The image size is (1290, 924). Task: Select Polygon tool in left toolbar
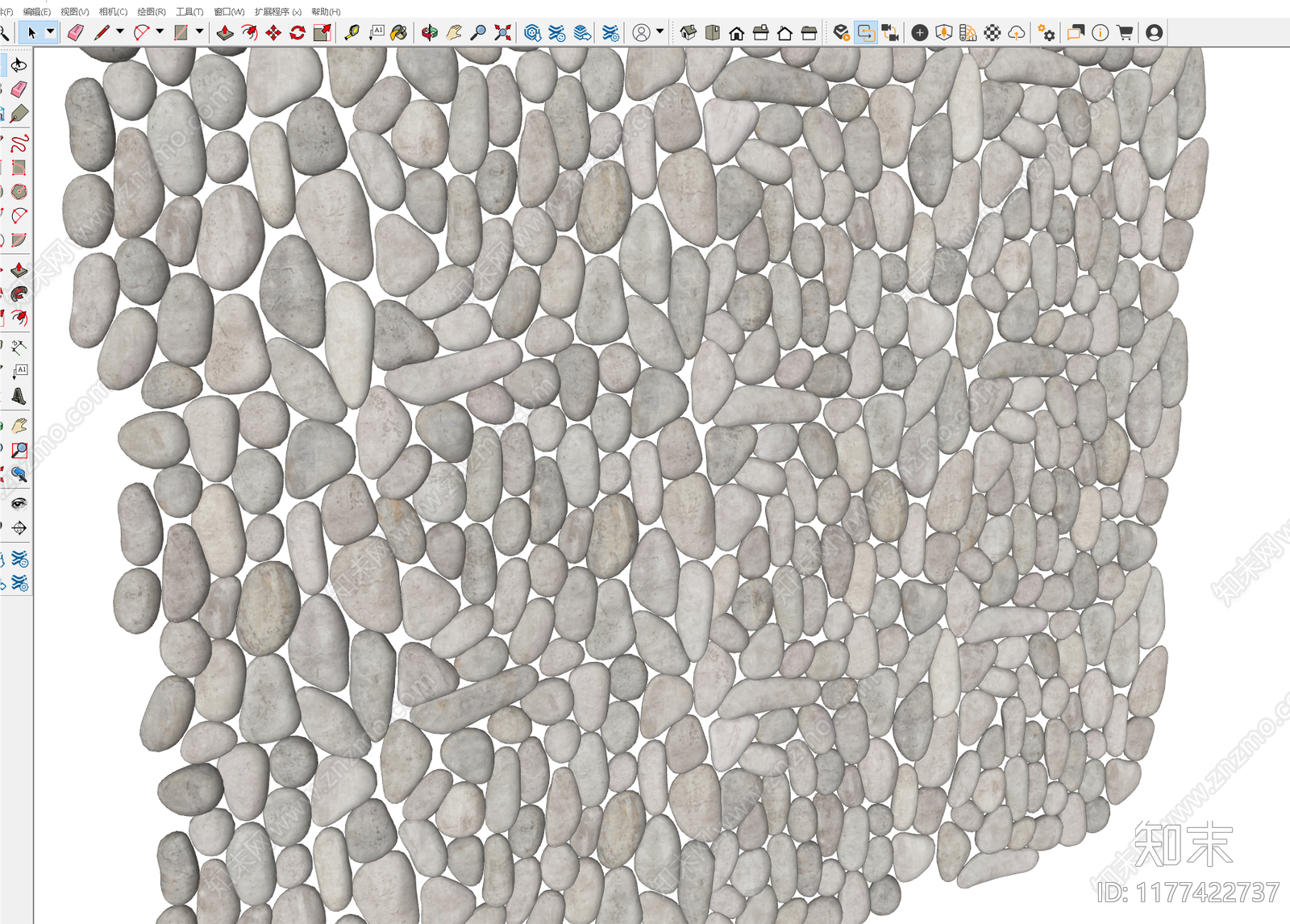[19, 191]
